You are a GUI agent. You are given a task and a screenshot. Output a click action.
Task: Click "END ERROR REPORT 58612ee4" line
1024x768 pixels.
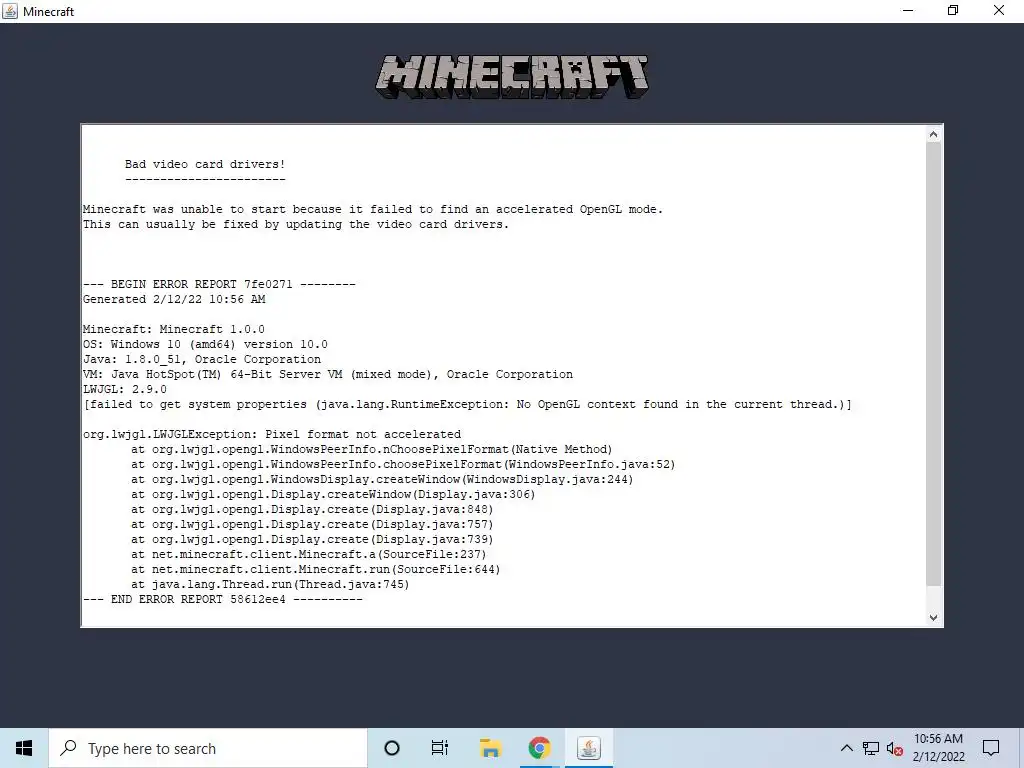pos(223,600)
